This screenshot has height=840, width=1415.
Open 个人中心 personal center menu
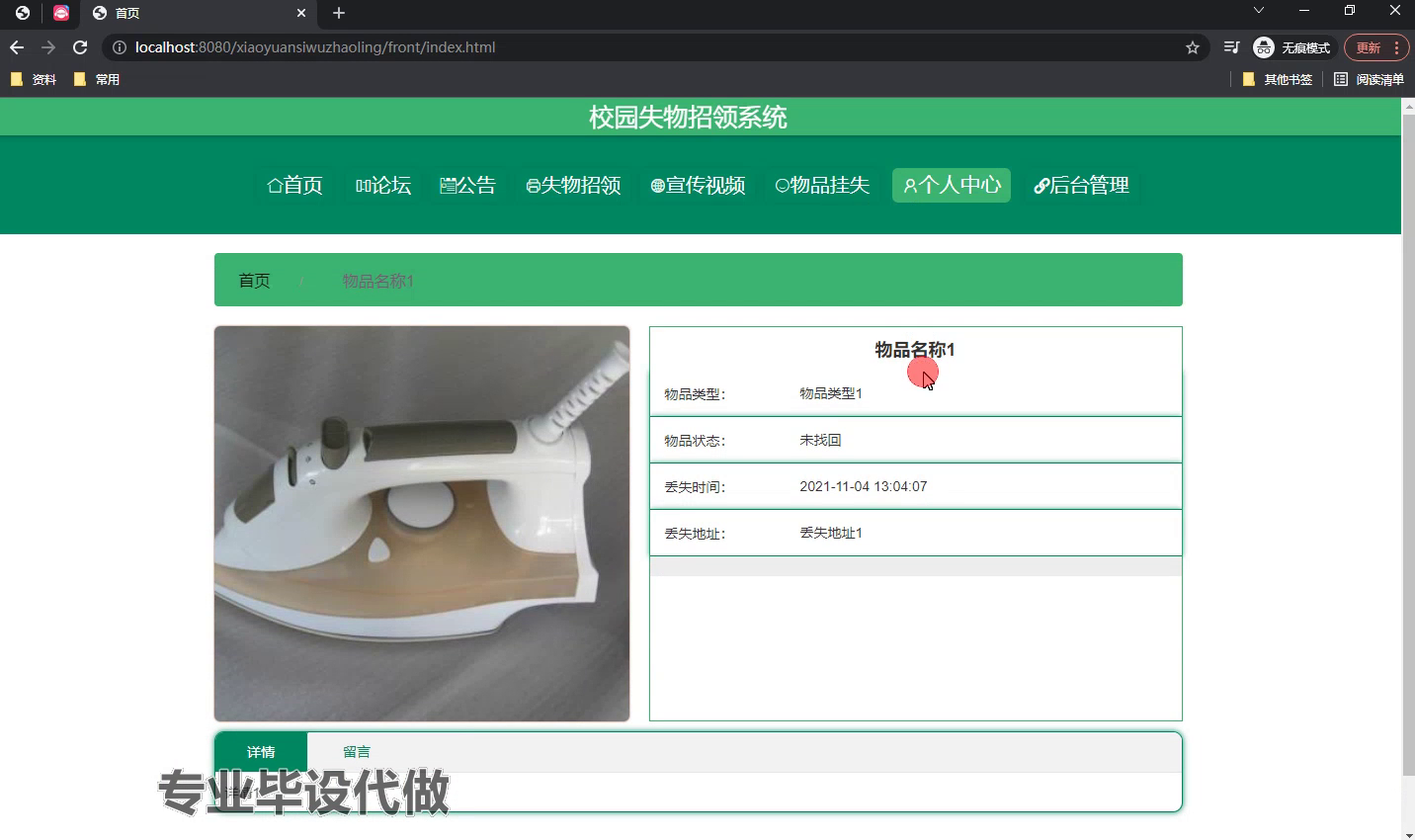[952, 185]
